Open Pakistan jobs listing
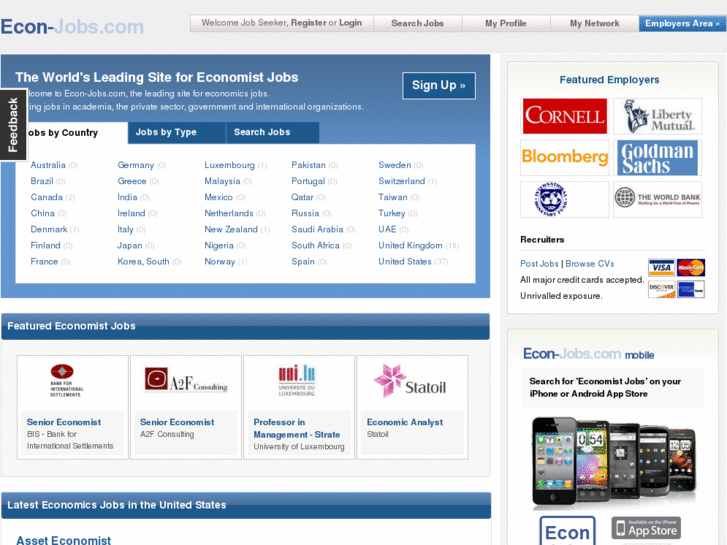 [308, 165]
